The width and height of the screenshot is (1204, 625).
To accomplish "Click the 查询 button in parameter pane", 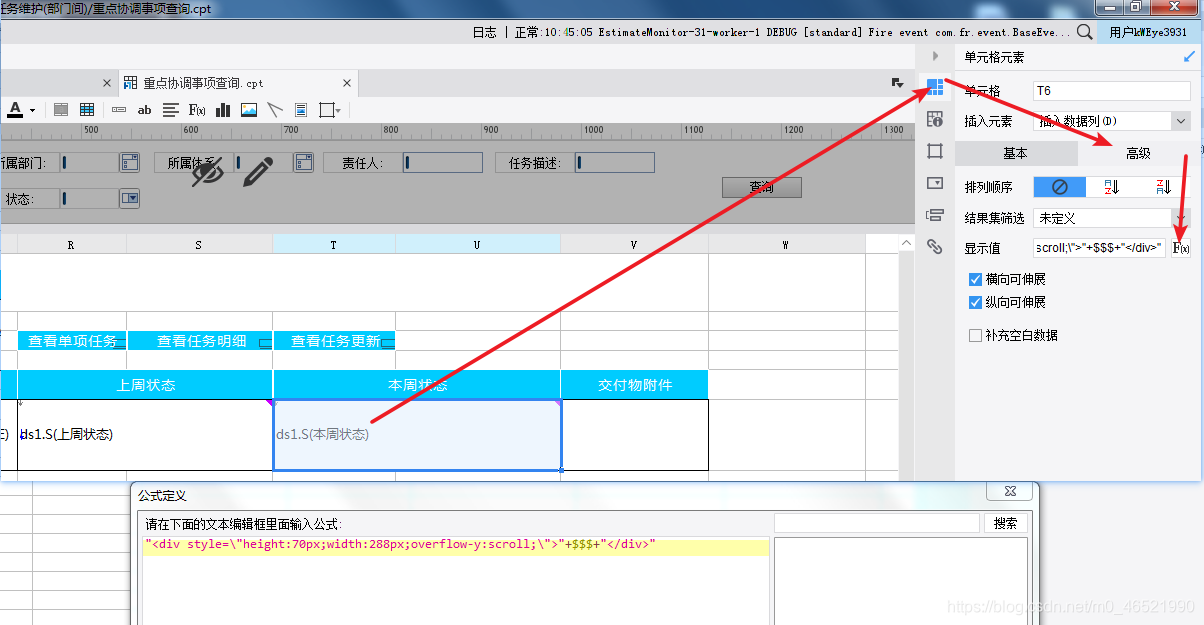I will pos(761,187).
